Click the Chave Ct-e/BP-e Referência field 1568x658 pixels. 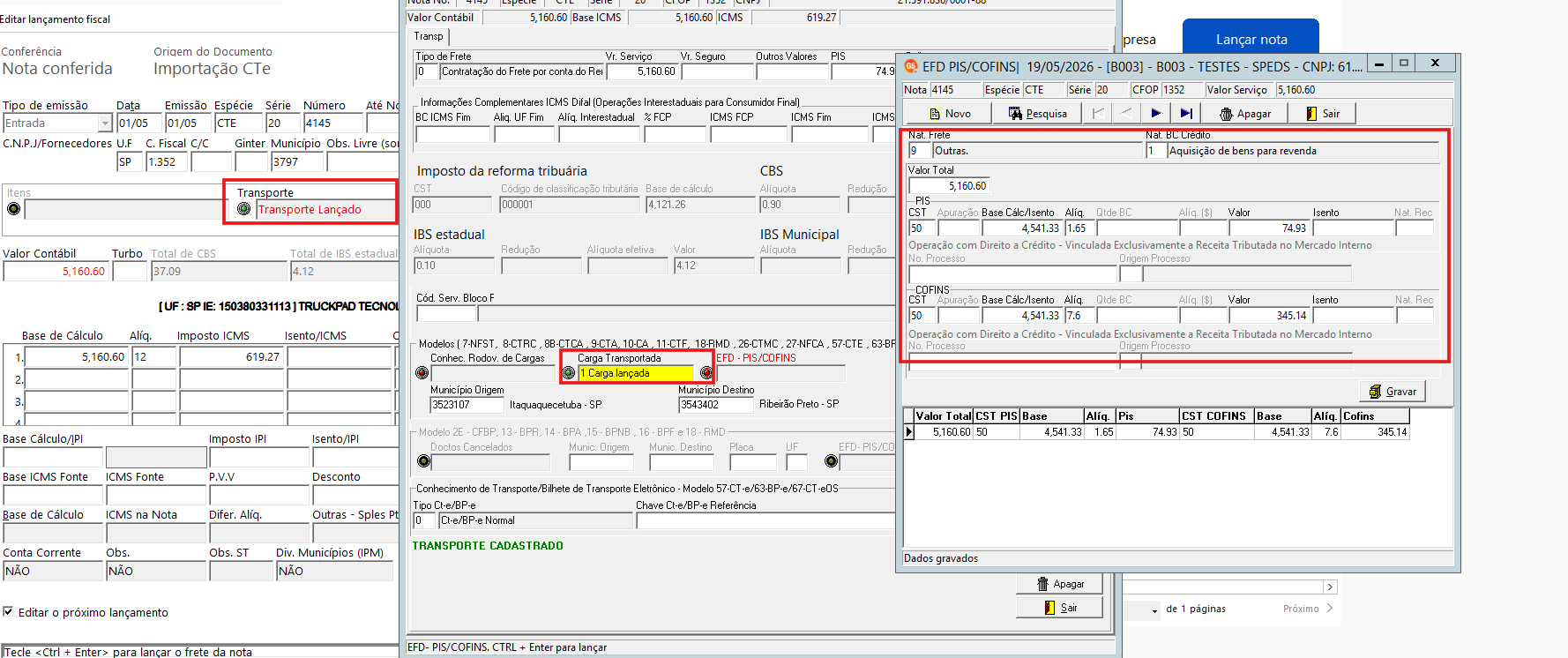point(765,520)
